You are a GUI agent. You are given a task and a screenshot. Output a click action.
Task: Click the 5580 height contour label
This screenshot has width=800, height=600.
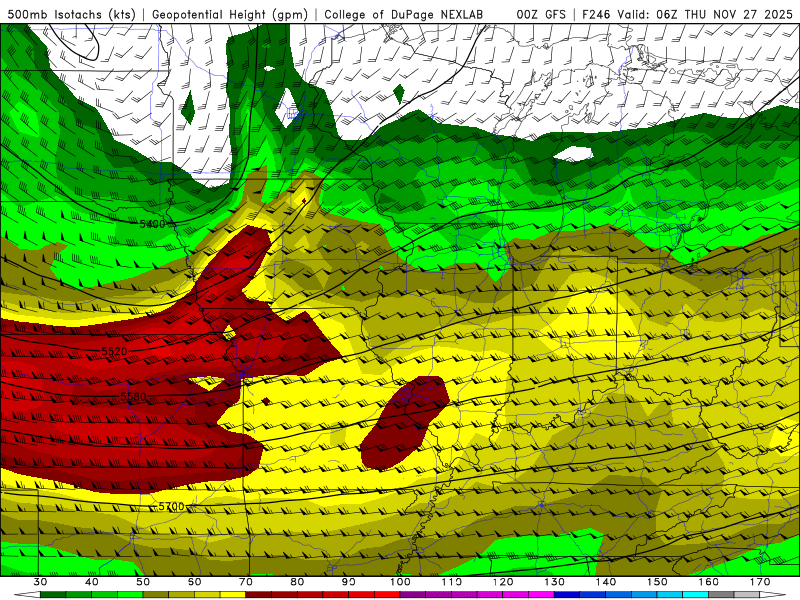coord(133,396)
